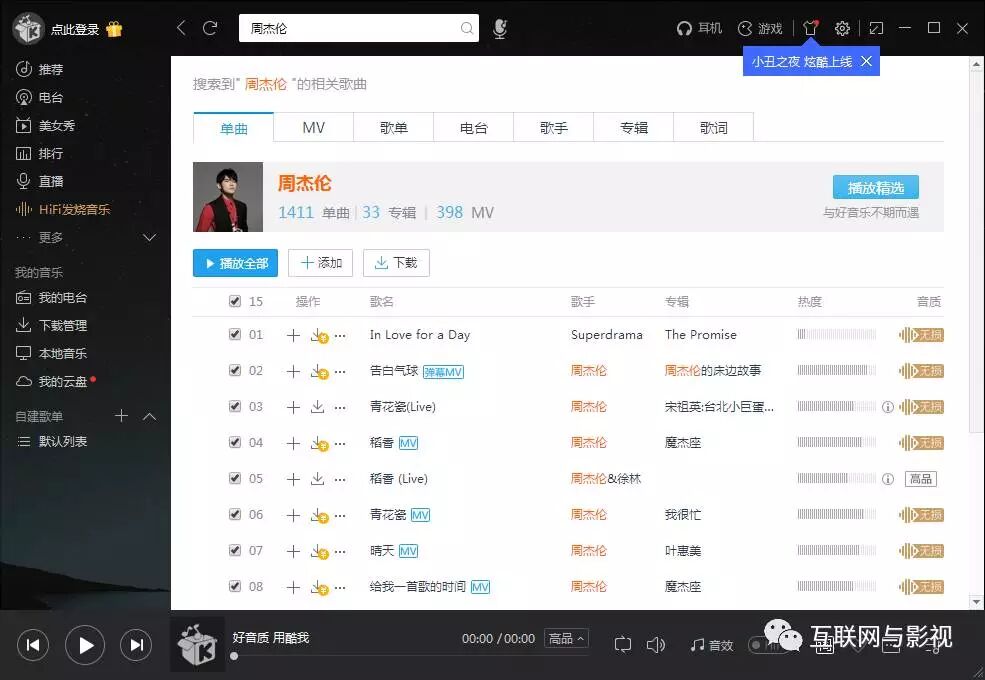Click the refresh icon
985x680 pixels.
coord(210,28)
